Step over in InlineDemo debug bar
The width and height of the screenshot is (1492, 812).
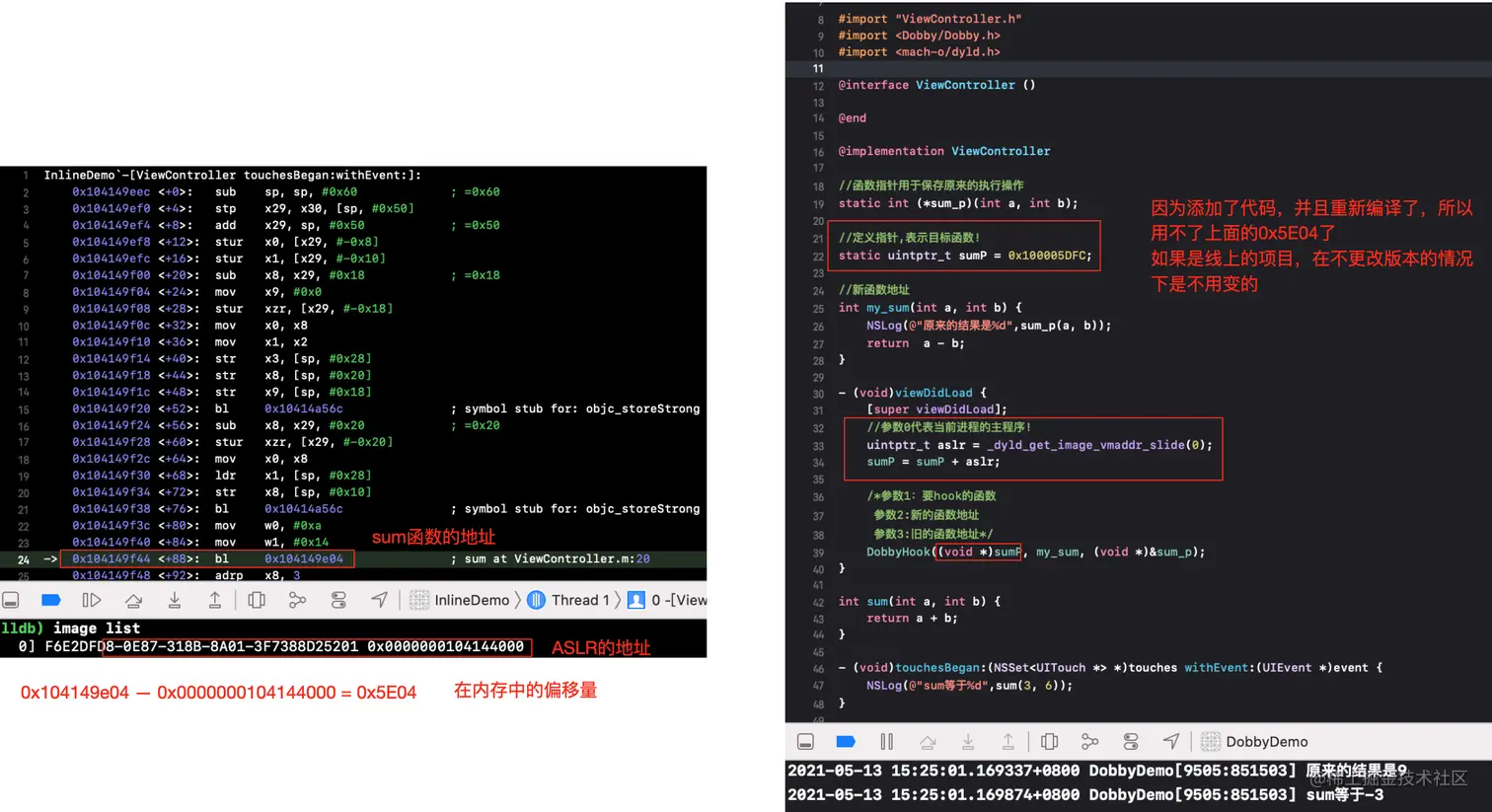pos(133,600)
